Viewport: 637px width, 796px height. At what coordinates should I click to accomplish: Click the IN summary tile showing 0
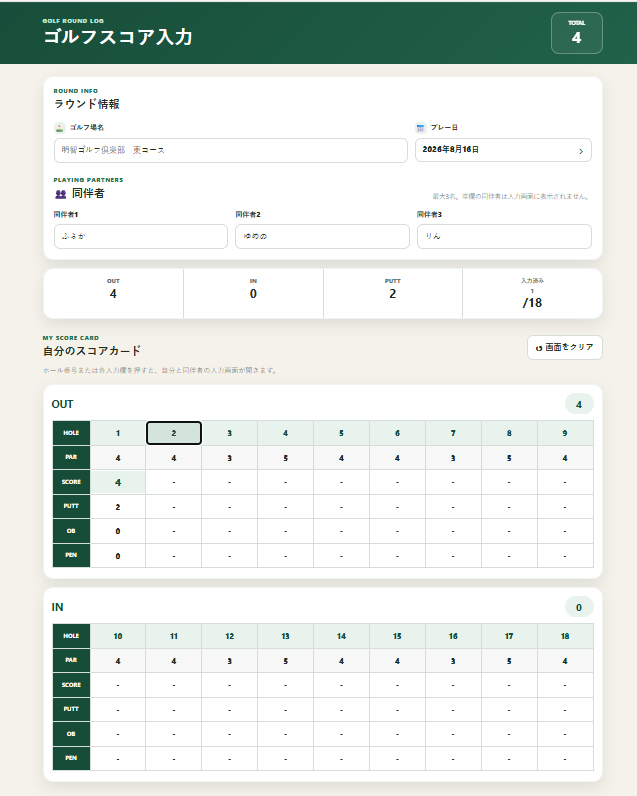[x=253, y=293]
